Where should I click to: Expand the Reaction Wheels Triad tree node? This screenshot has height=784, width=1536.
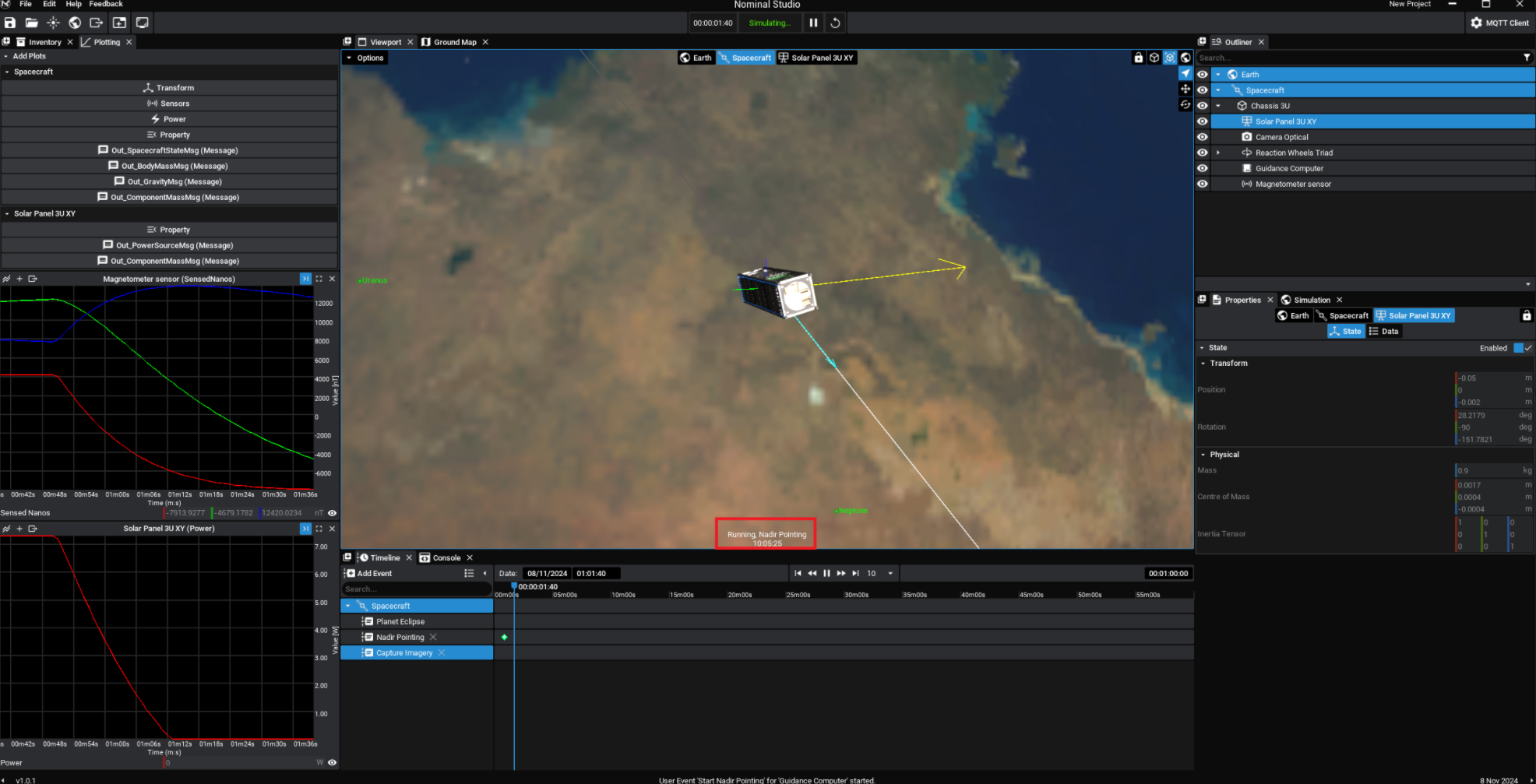click(1218, 153)
